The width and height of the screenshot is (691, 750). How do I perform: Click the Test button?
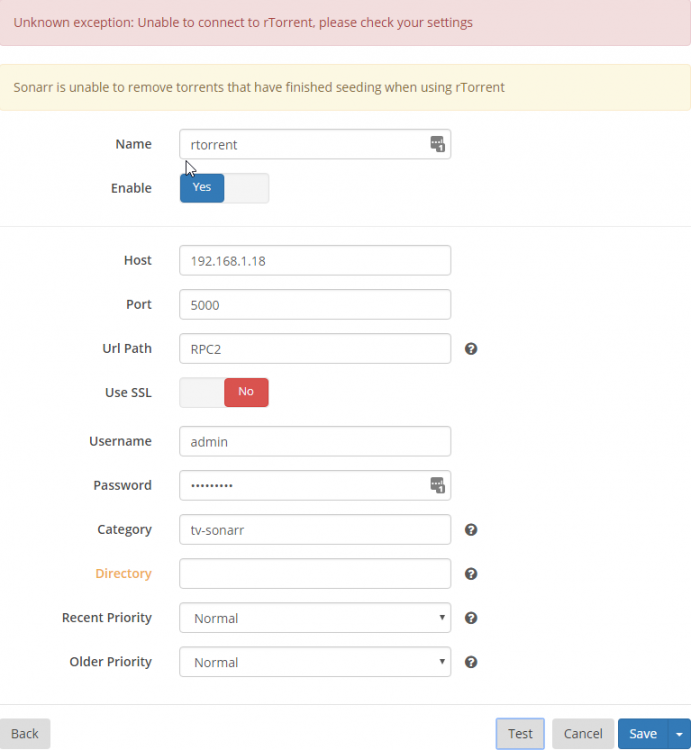520,734
